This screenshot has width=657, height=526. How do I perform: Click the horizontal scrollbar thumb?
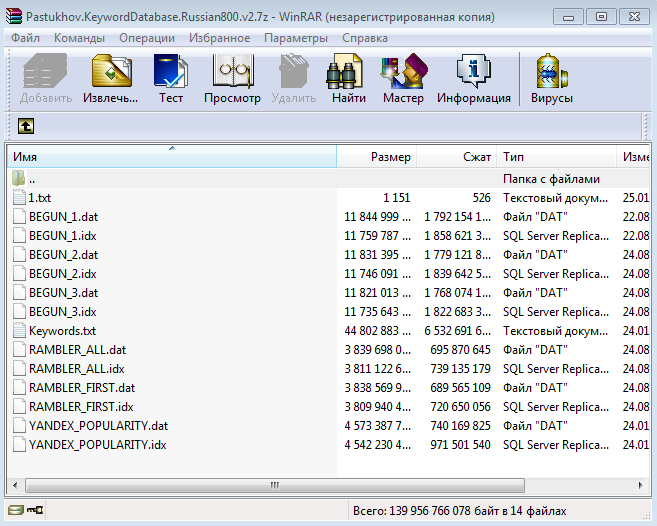pos(275,485)
